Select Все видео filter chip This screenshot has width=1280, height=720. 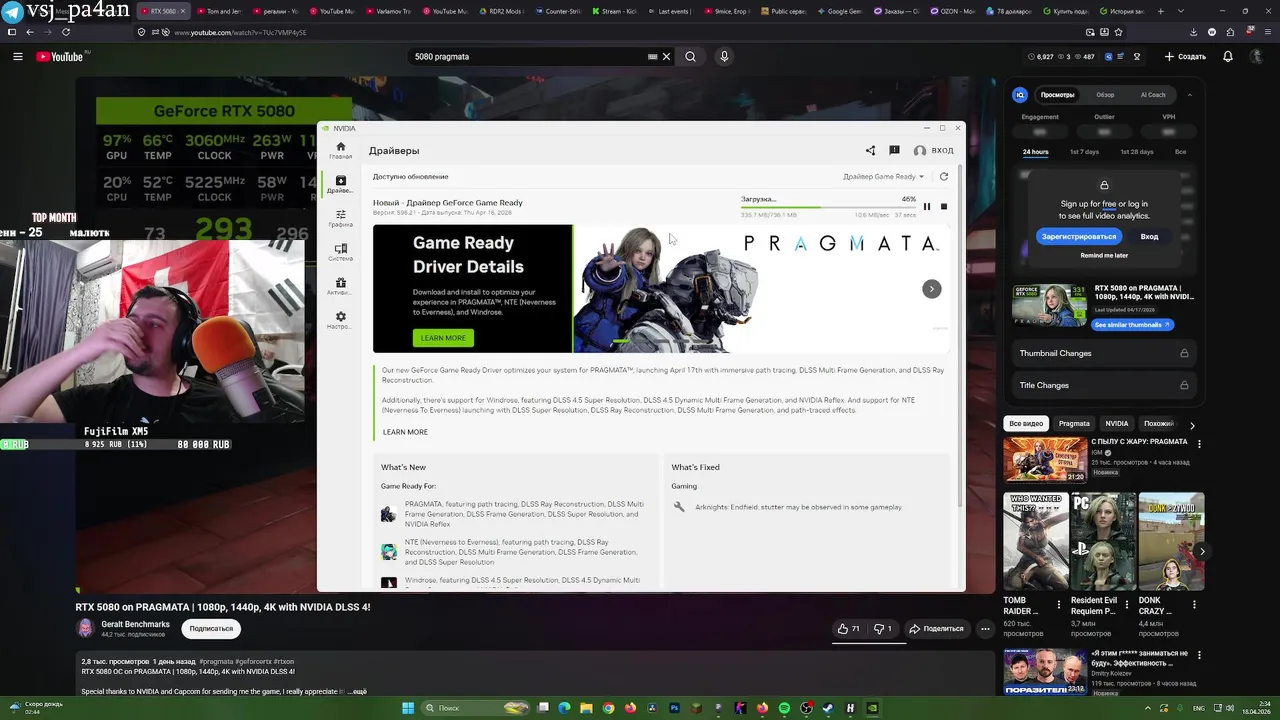click(x=1026, y=424)
